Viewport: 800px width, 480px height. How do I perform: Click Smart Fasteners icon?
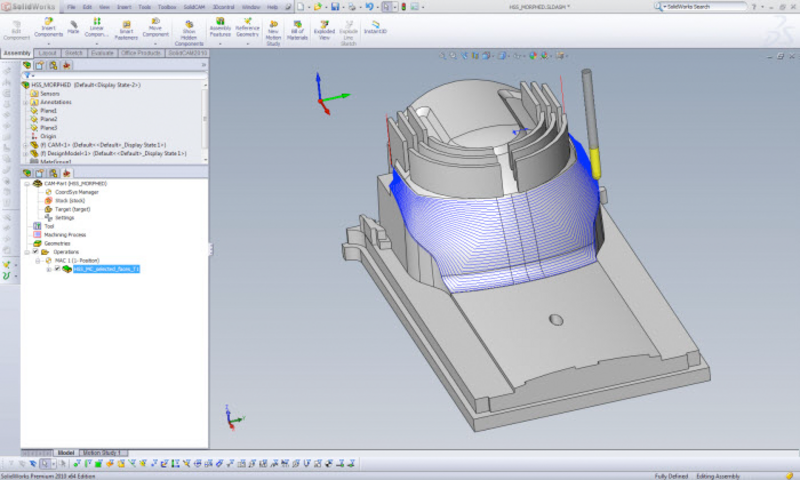pos(126,30)
